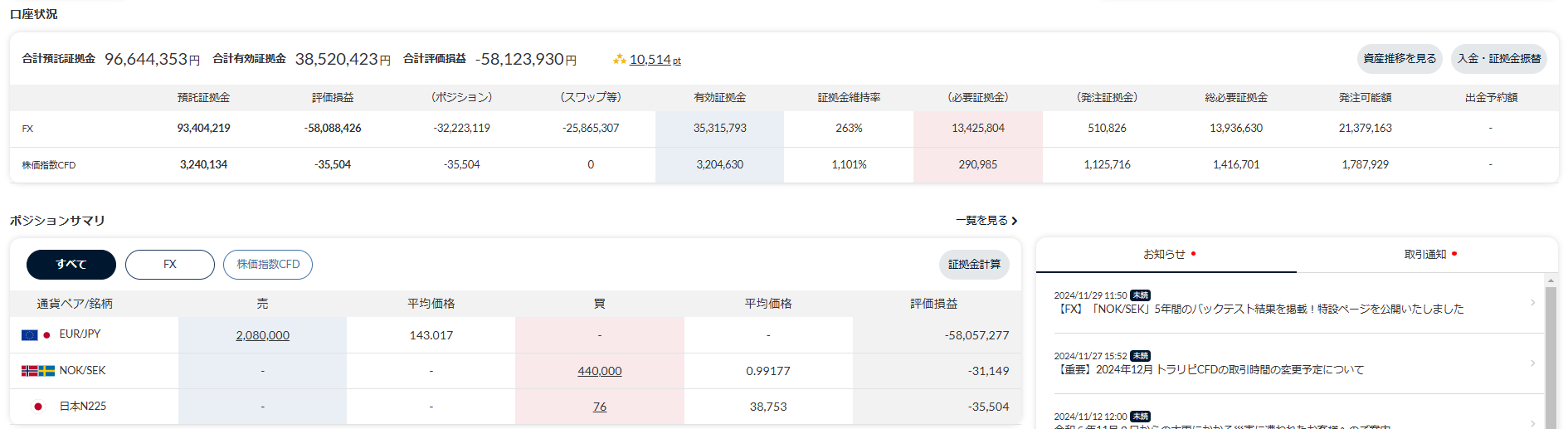Click the NOK/SEK flags icon
The image size is (1568, 429).
(37, 371)
